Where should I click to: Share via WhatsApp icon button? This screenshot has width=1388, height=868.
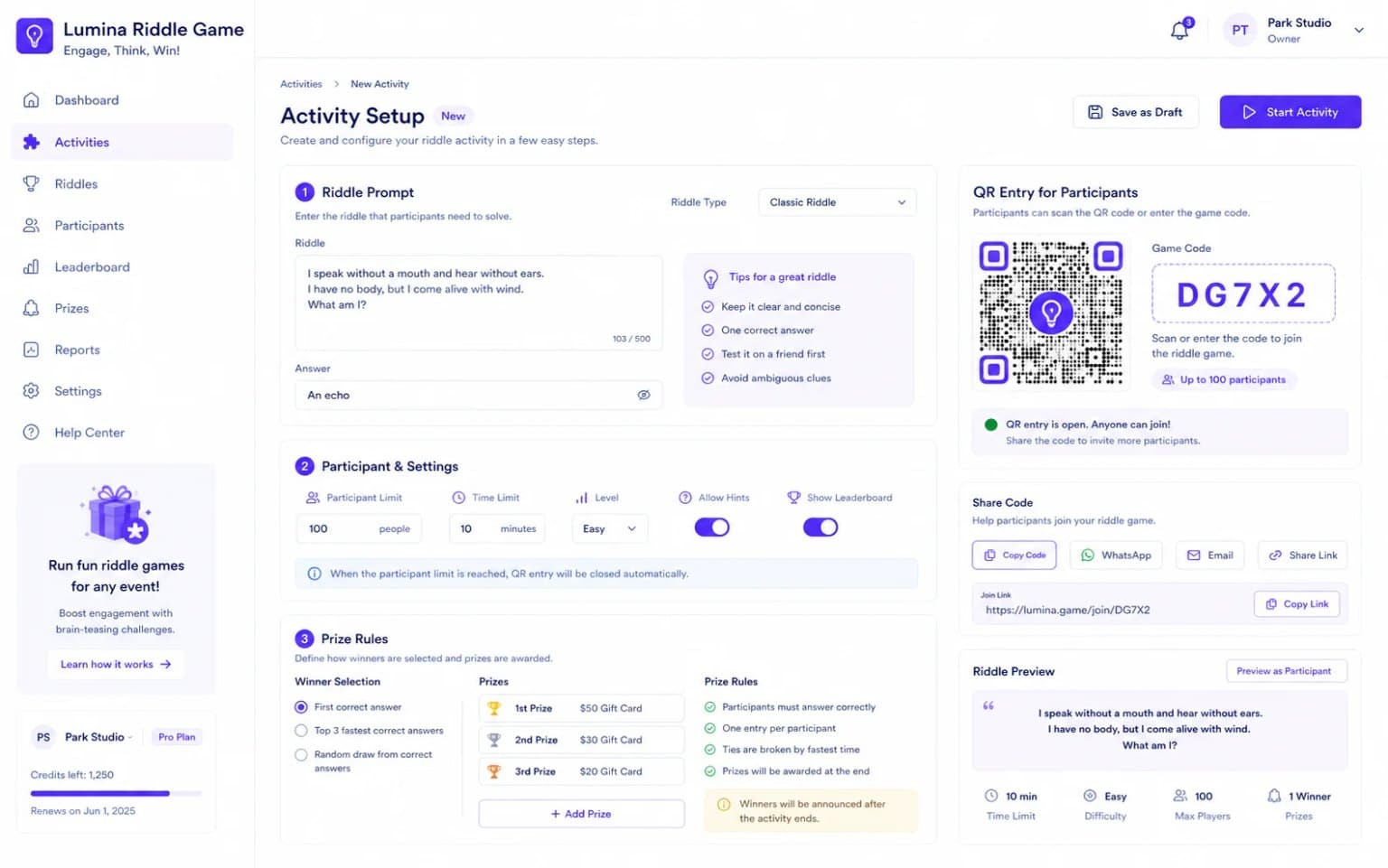coord(1116,555)
